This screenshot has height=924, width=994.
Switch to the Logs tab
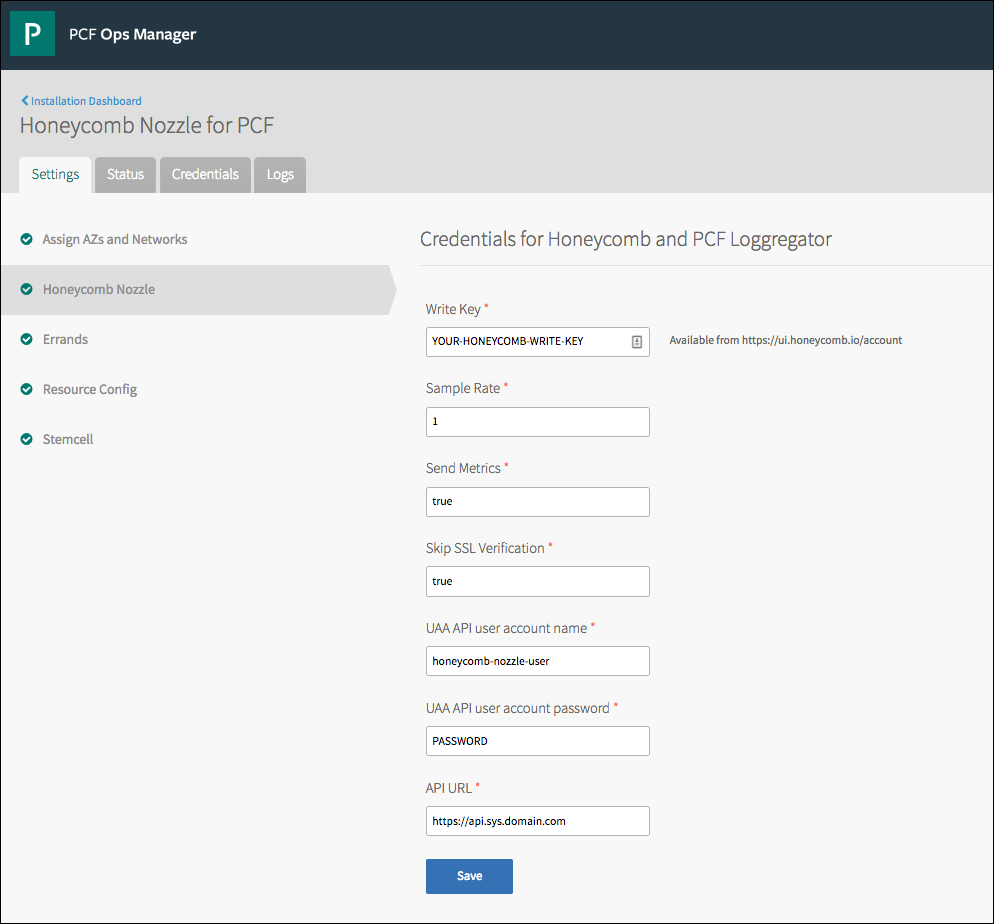pos(280,175)
